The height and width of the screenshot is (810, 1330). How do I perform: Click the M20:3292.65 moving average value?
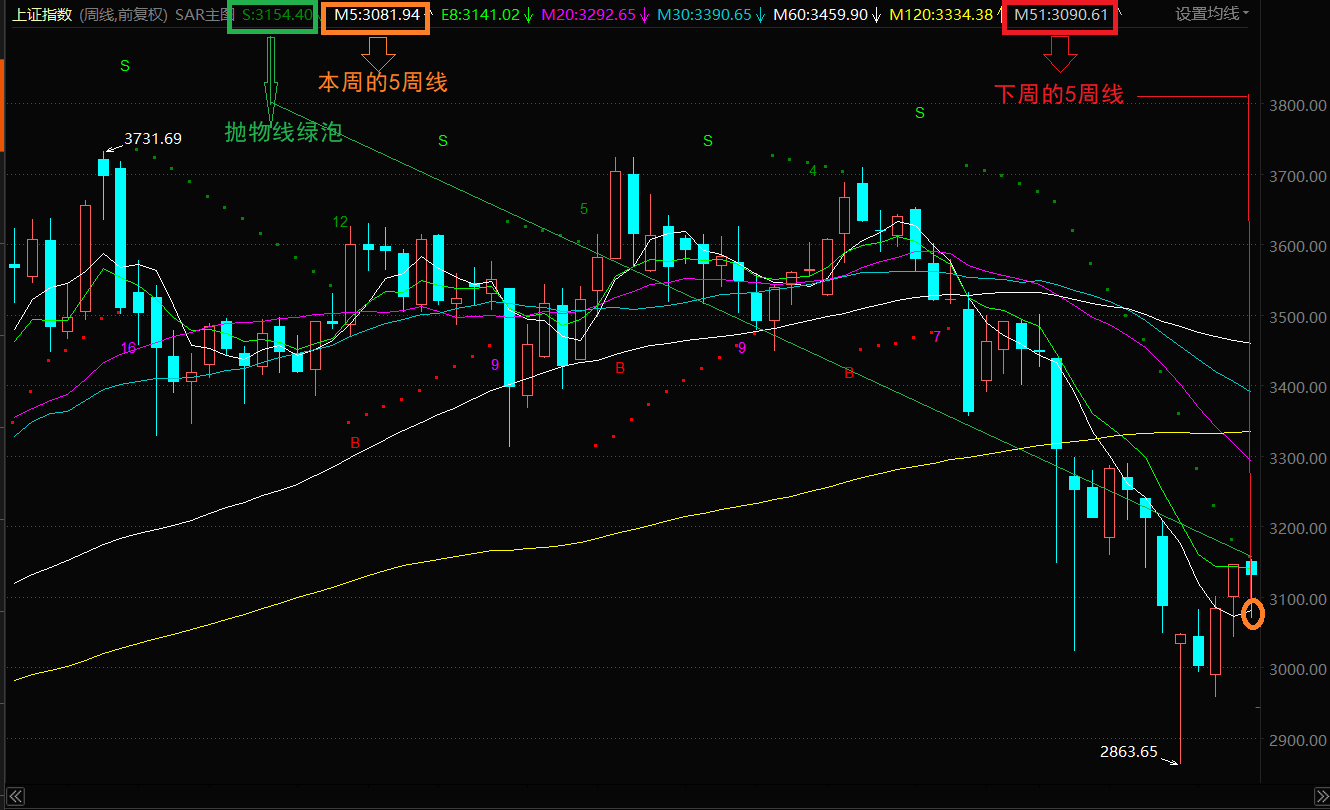588,15
